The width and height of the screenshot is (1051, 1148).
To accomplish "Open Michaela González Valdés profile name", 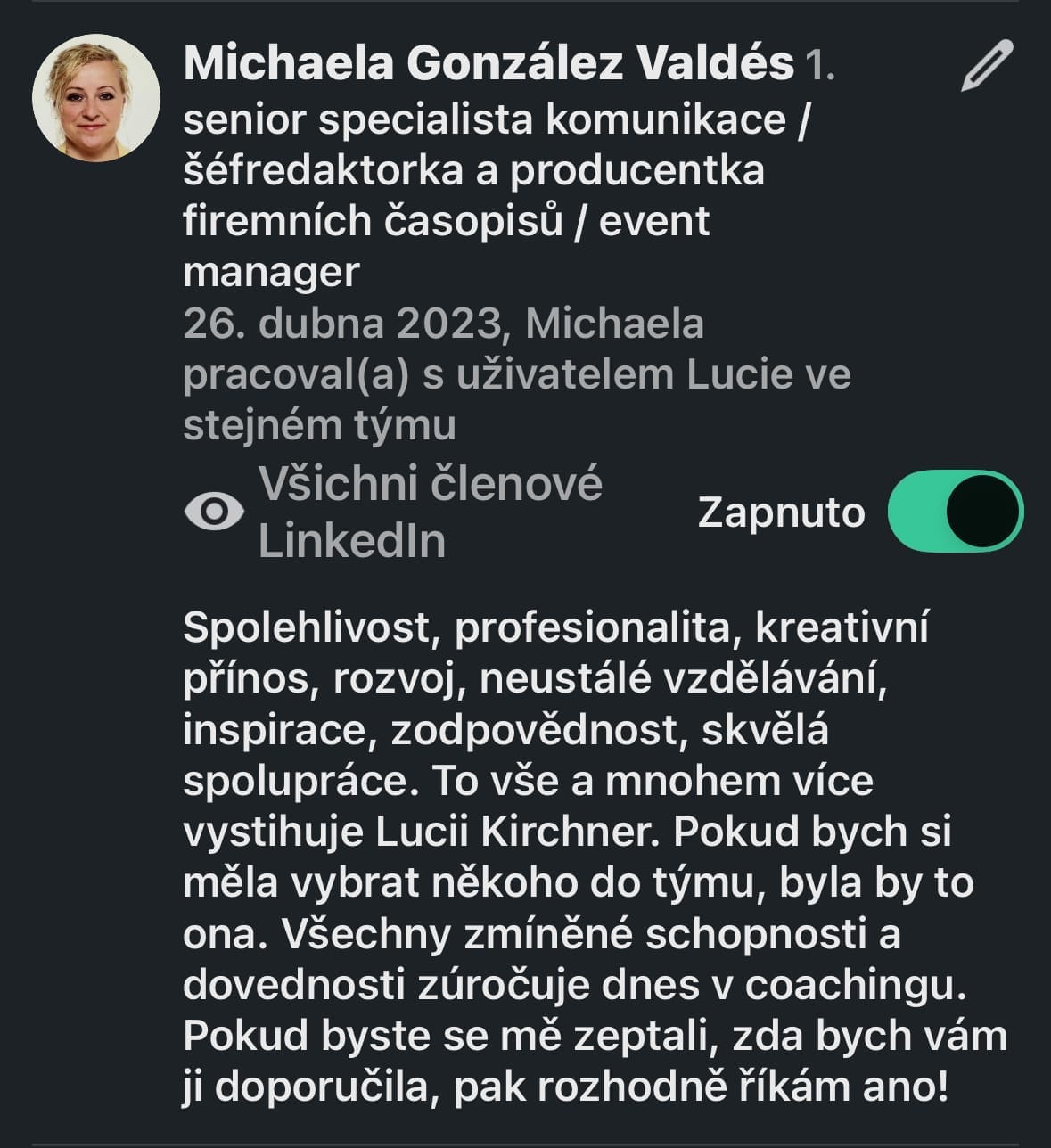I will pos(488,63).
